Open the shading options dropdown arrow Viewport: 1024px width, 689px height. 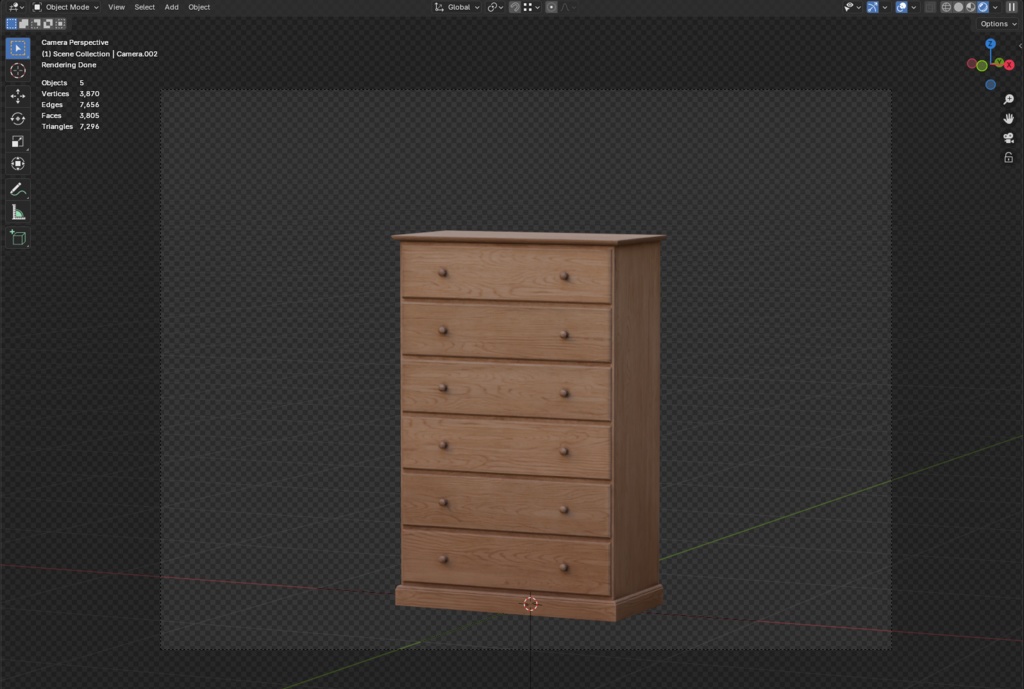tap(995, 7)
